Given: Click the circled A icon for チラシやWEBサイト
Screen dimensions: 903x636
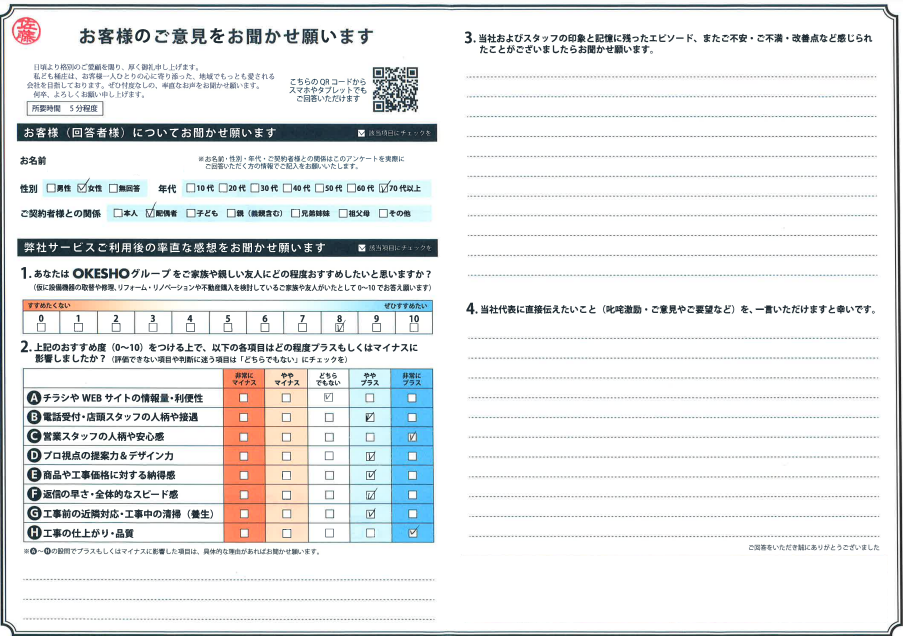Looking at the screenshot, I should (x=33, y=397).
